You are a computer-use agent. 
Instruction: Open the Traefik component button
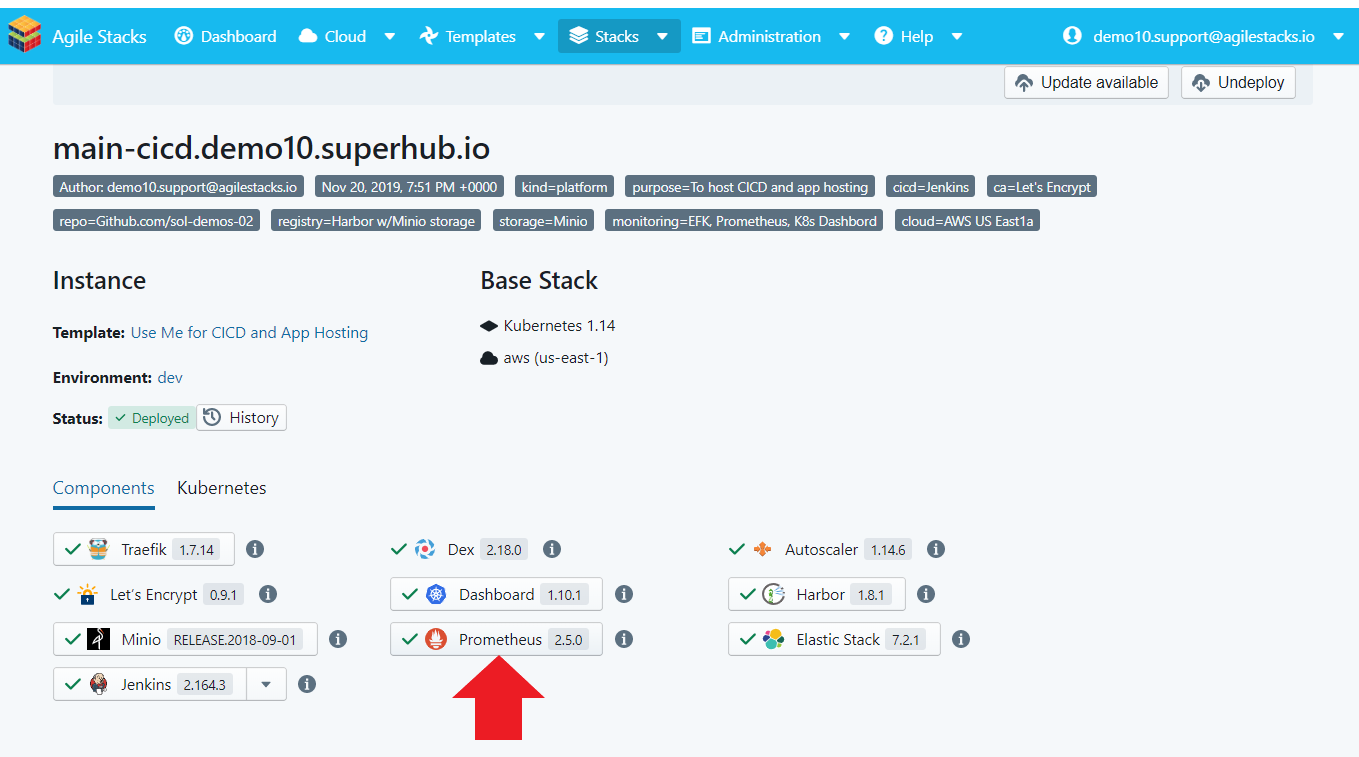144,549
